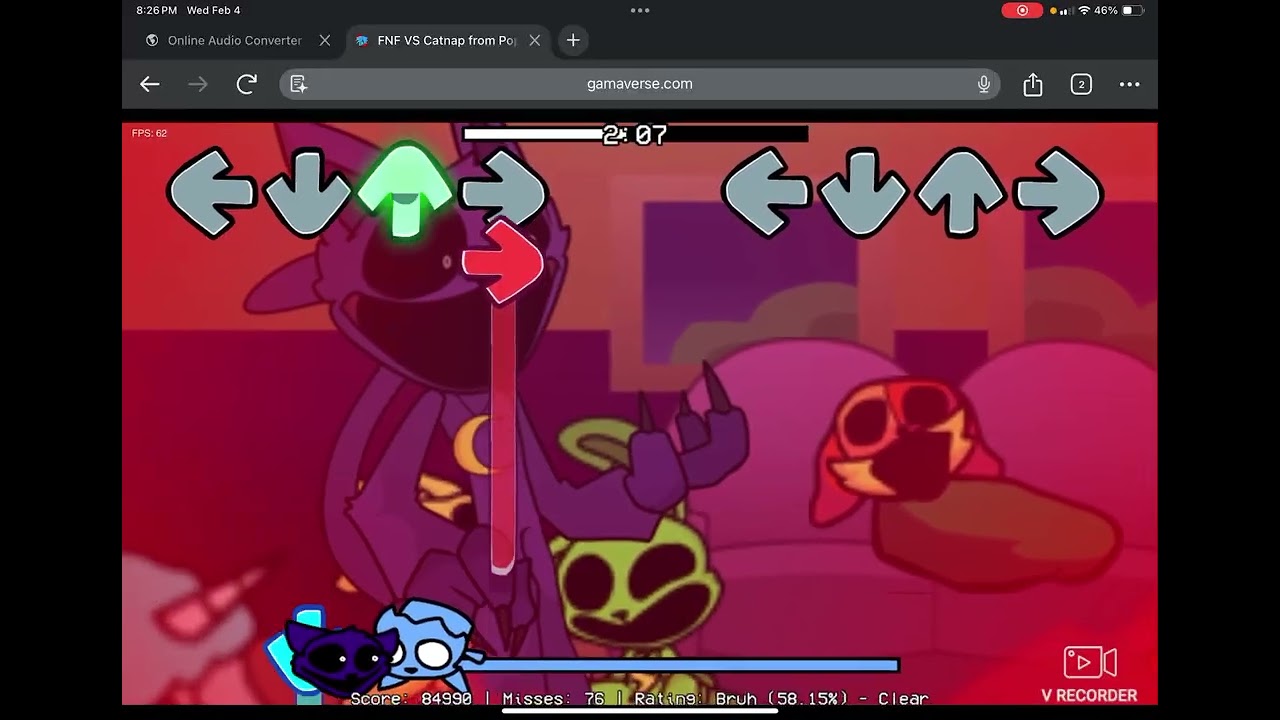Click the song time progress bar
This screenshot has height=720, width=1280.
click(635, 134)
